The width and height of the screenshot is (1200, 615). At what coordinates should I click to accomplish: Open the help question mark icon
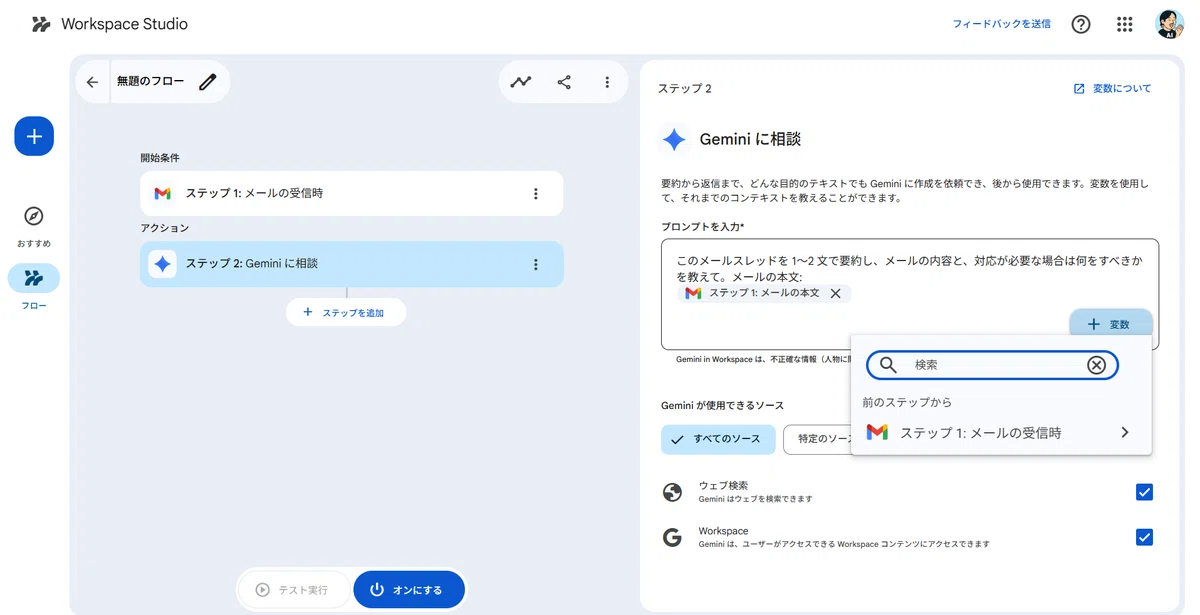[x=1081, y=24]
